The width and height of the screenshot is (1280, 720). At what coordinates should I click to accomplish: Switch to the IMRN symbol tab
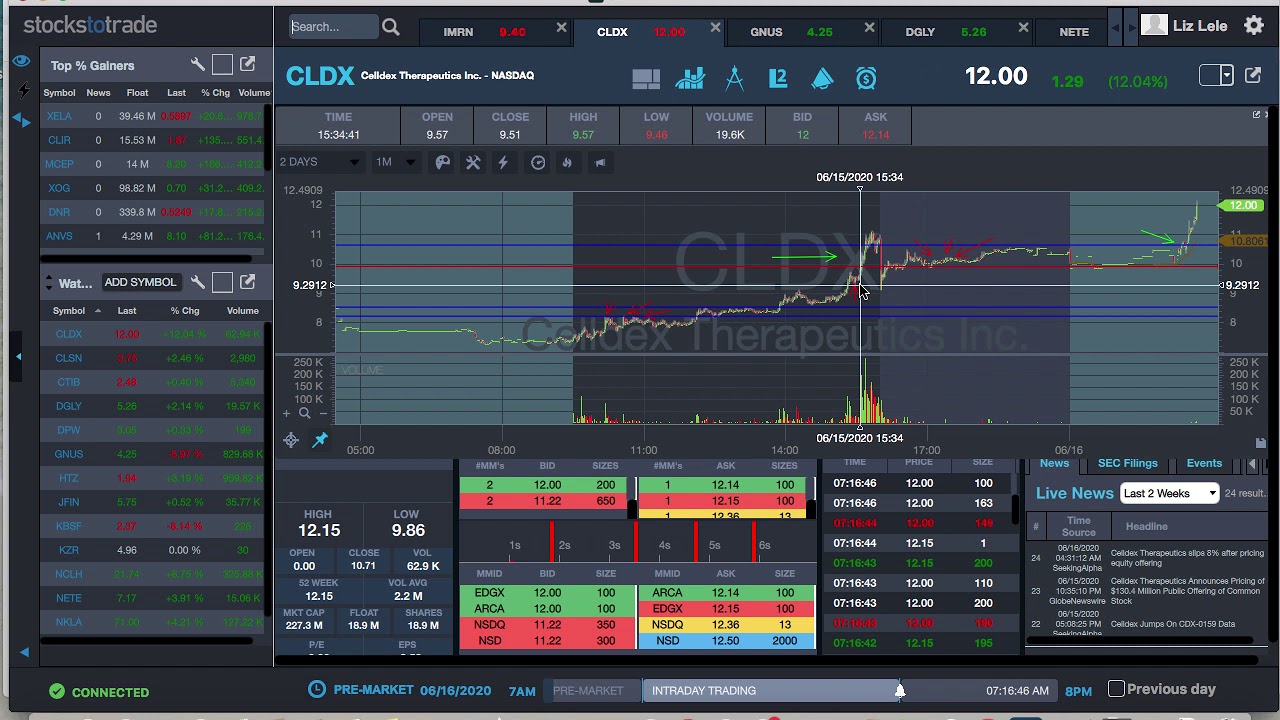tap(458, 32)
